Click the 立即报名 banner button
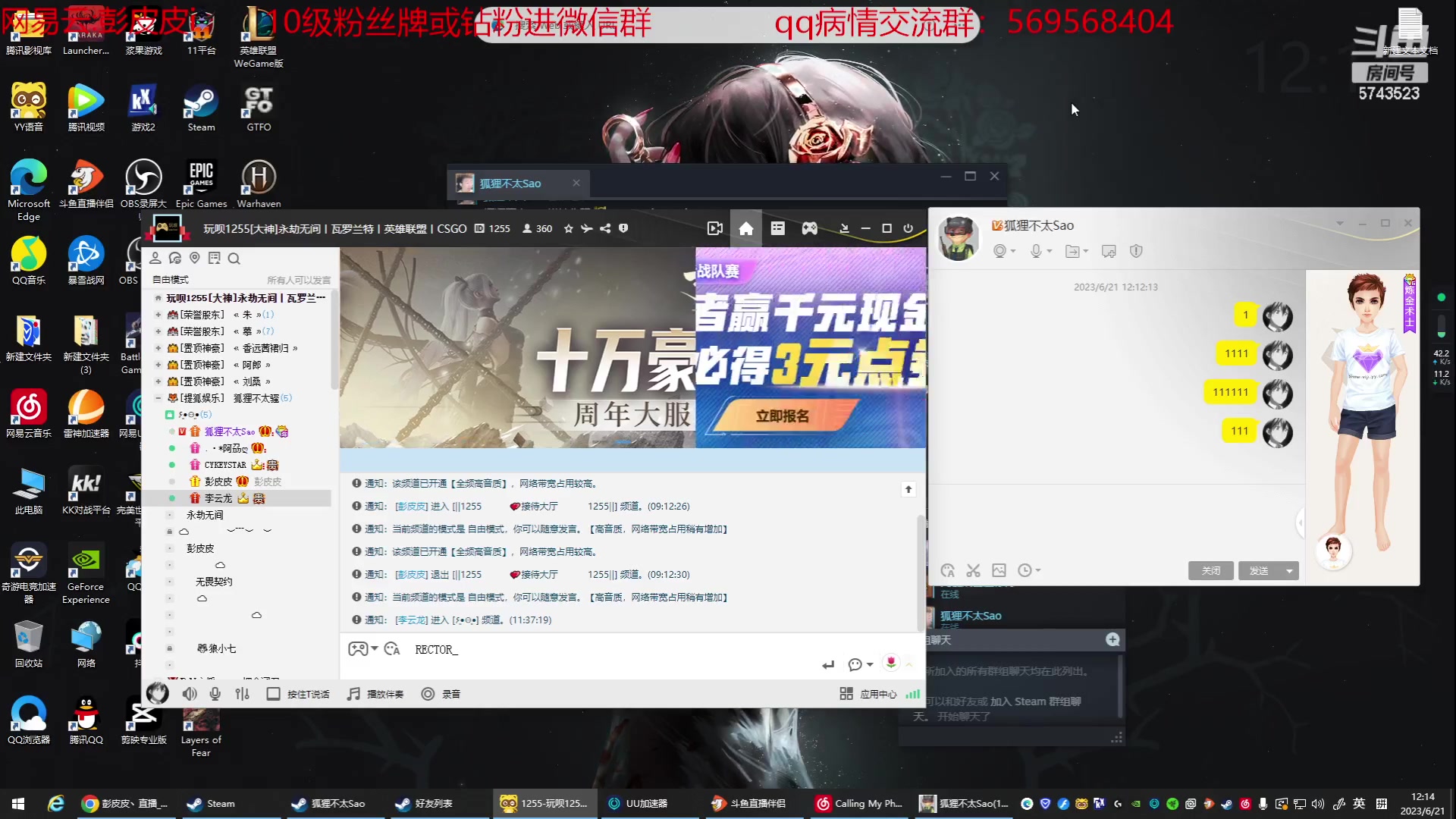The image size is (1456, 819). [783, 416]
